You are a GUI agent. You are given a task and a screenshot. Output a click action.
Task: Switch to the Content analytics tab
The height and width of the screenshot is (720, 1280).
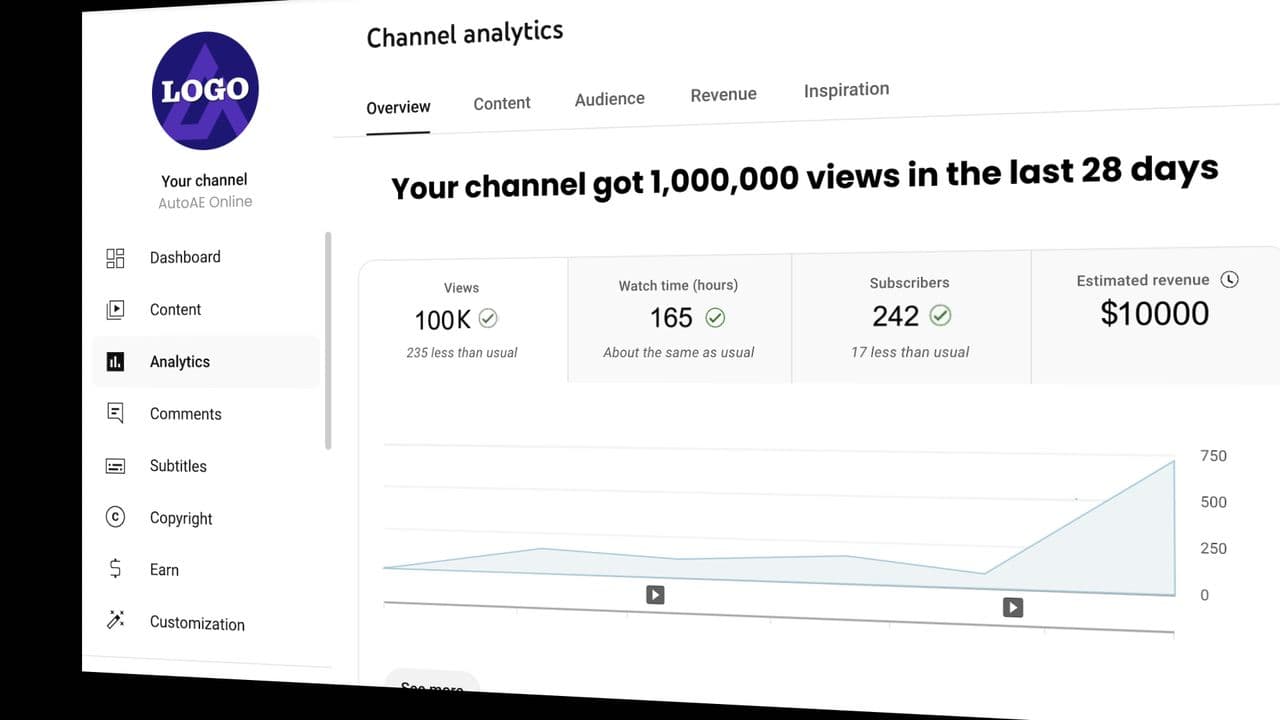[502, 103]
